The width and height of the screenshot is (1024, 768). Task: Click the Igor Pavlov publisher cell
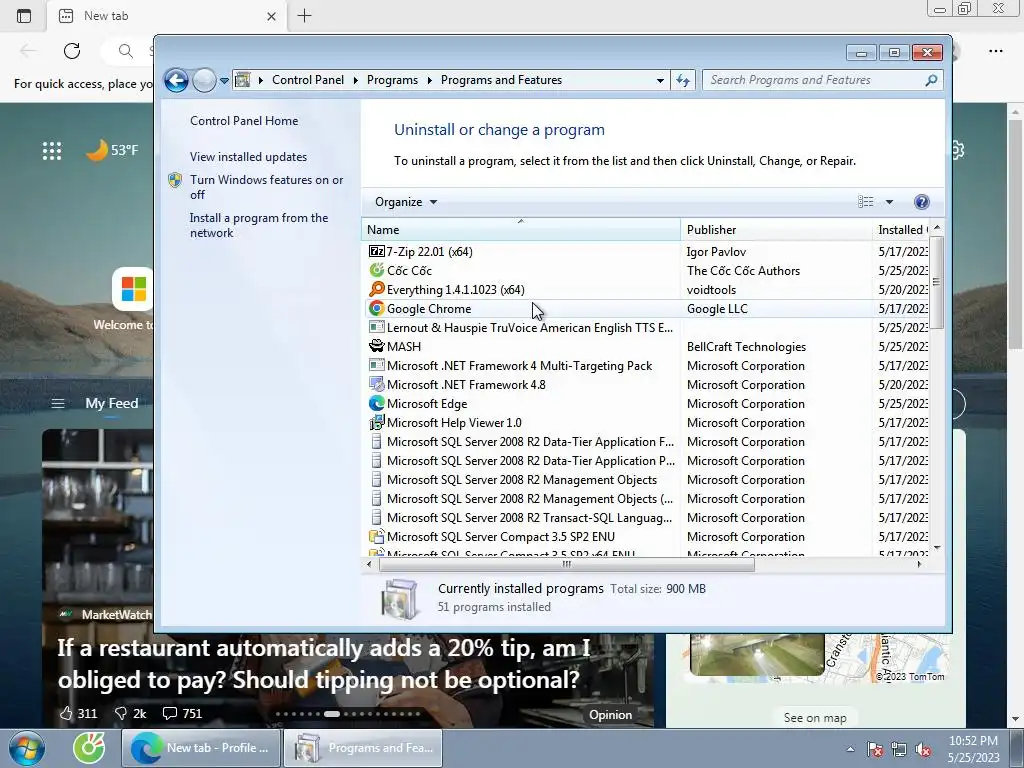pyautogui.click(x=716, y=251)
